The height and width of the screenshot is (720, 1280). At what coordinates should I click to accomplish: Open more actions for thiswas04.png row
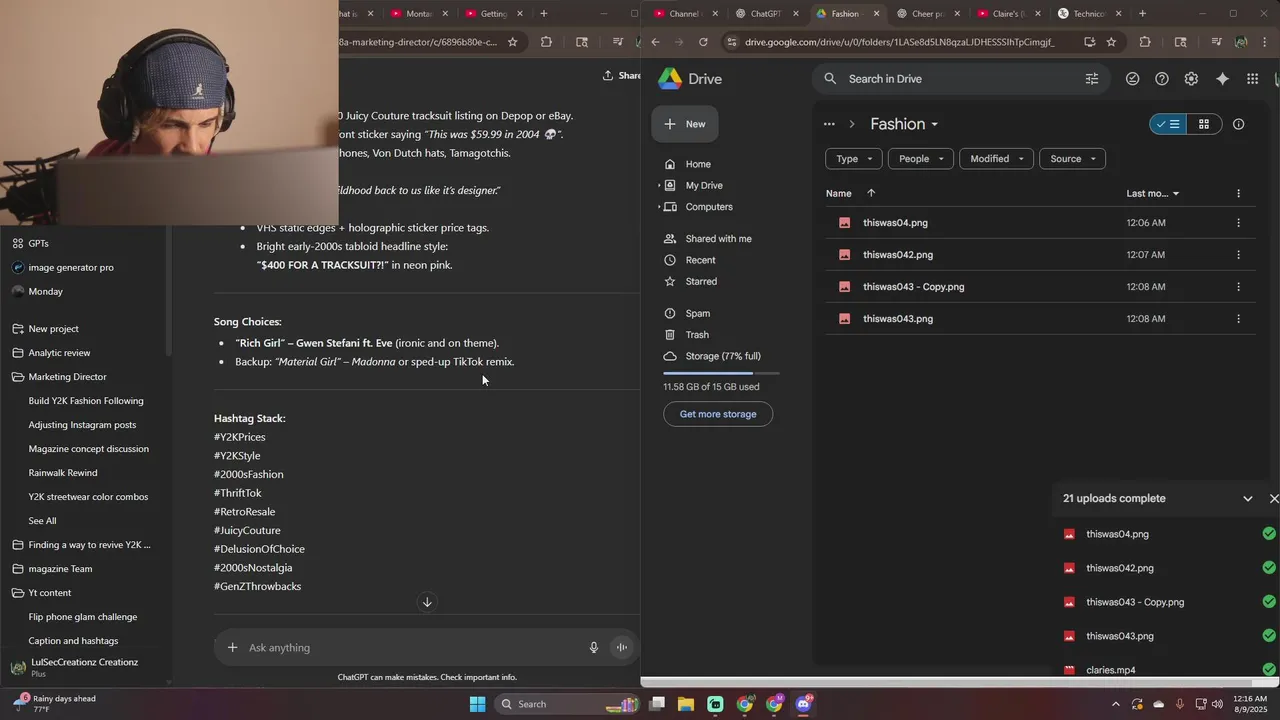click(x=1238, y=223)
